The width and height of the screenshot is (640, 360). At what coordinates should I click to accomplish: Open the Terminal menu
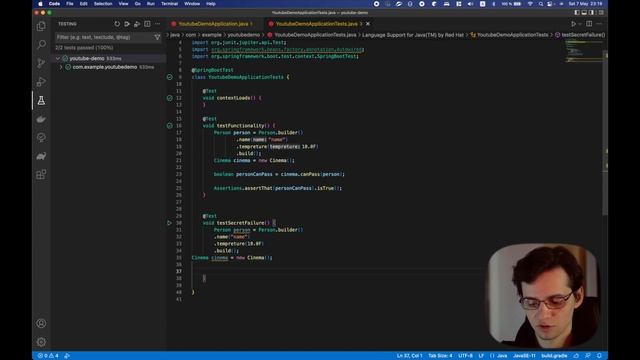[169, 4]
